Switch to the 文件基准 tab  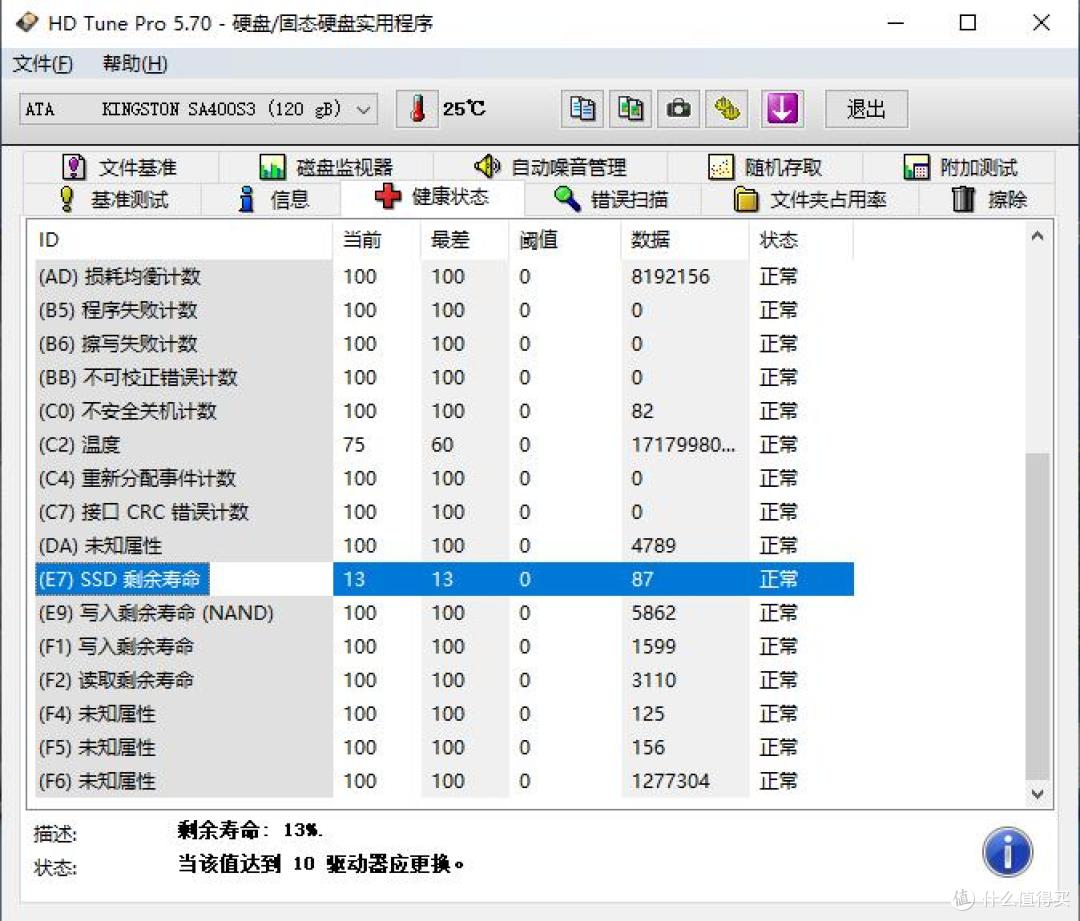(120, 167)
